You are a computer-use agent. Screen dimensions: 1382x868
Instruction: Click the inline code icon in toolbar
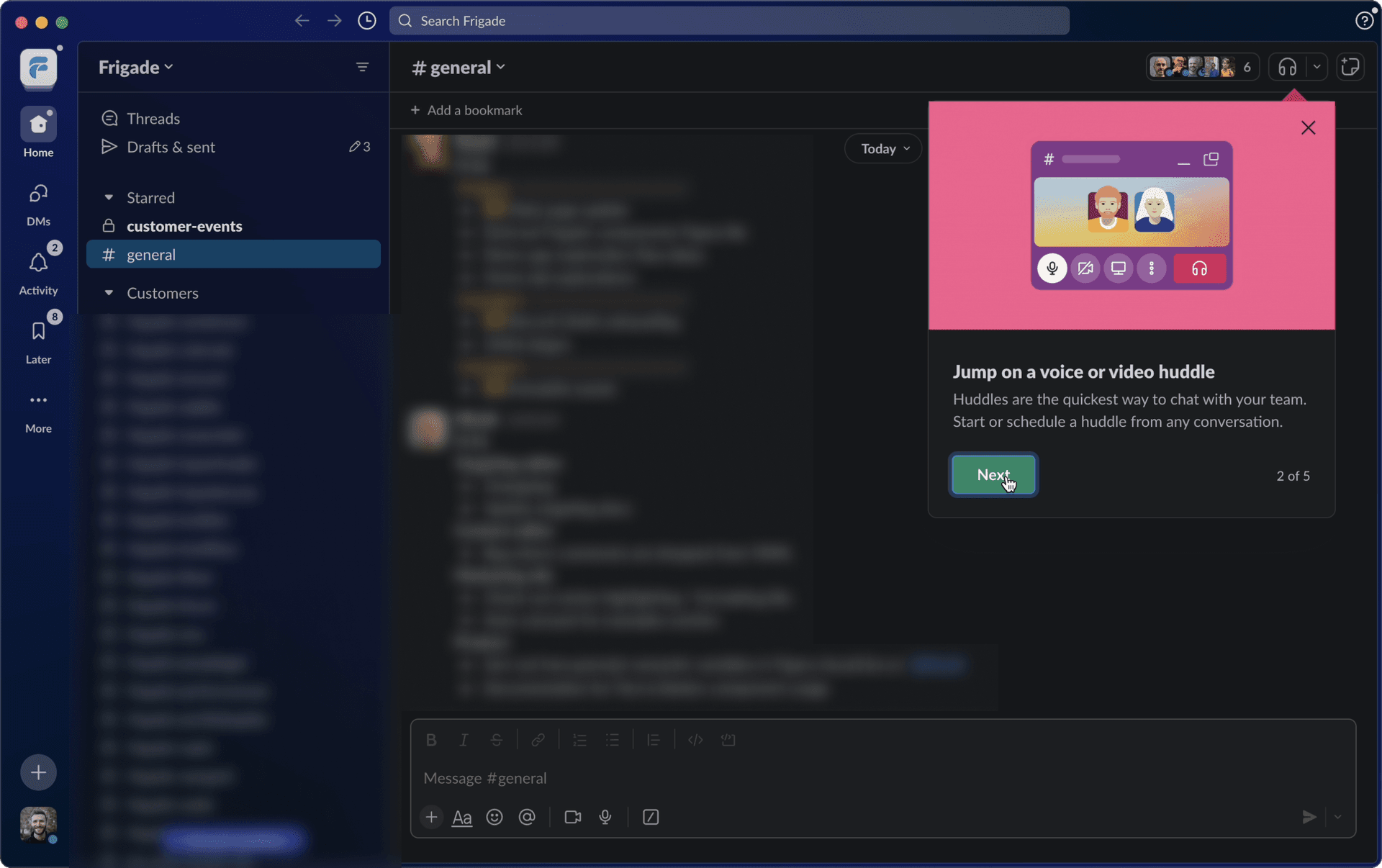point(696,740)
